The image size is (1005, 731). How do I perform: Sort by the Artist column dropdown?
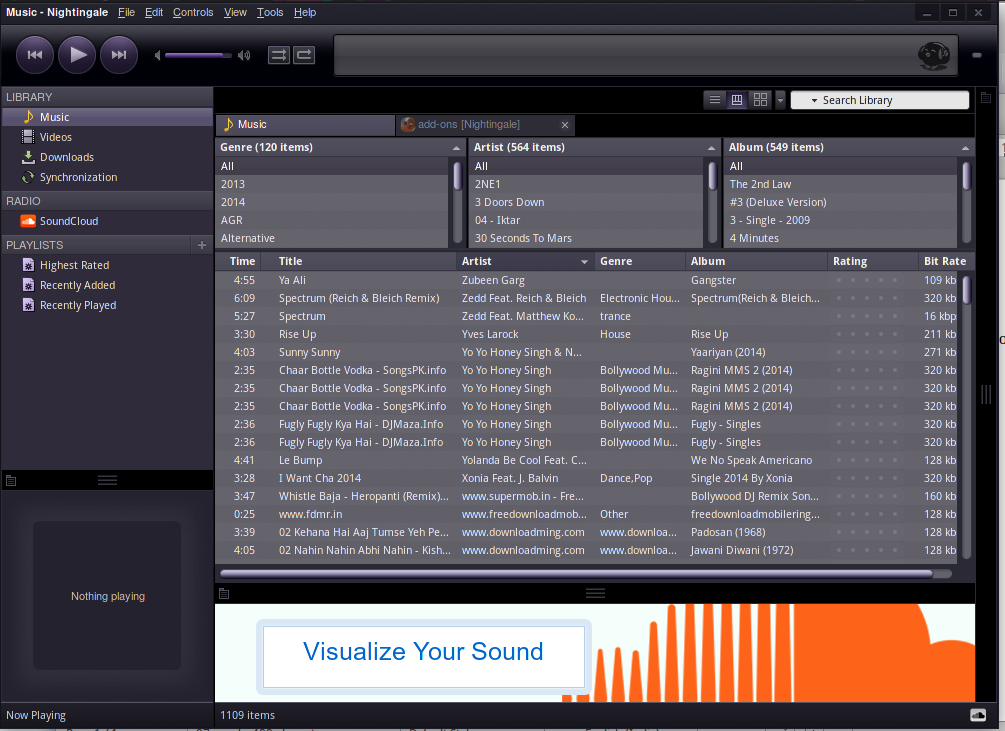[584, 261]
